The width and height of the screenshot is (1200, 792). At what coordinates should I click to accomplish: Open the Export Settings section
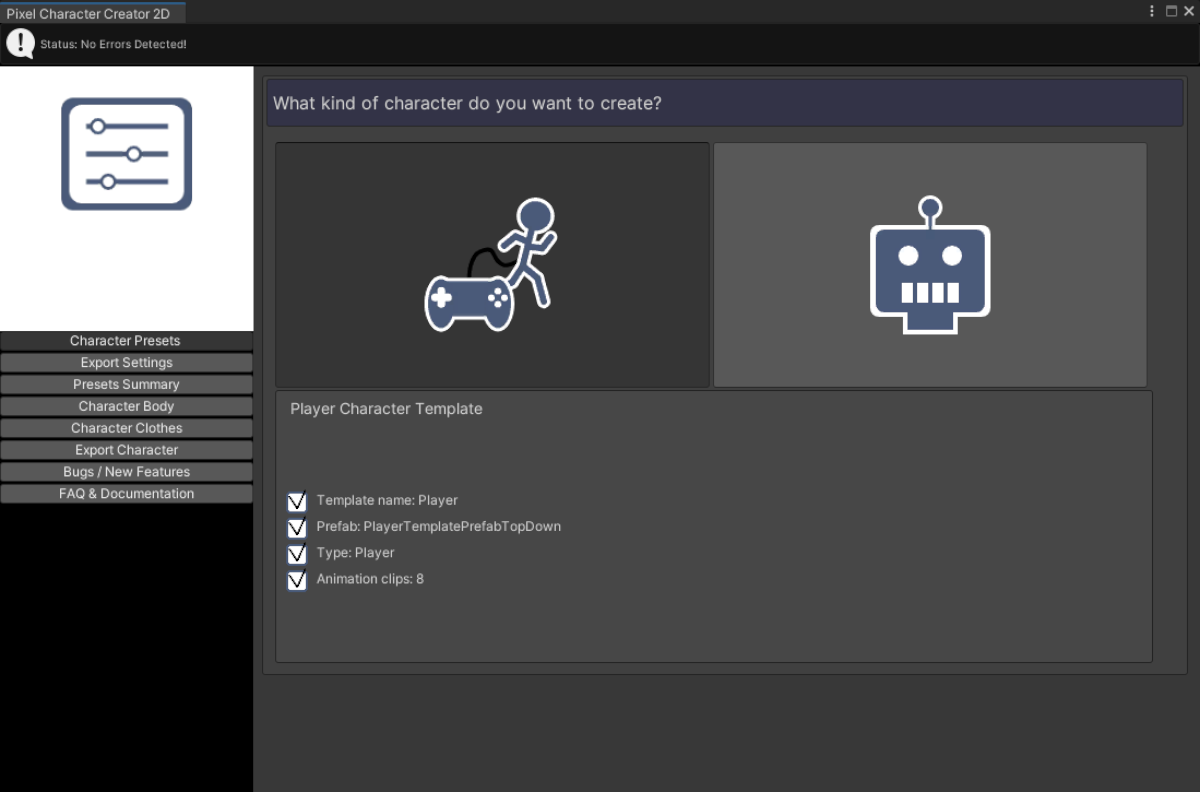click(x=126, y=363)
